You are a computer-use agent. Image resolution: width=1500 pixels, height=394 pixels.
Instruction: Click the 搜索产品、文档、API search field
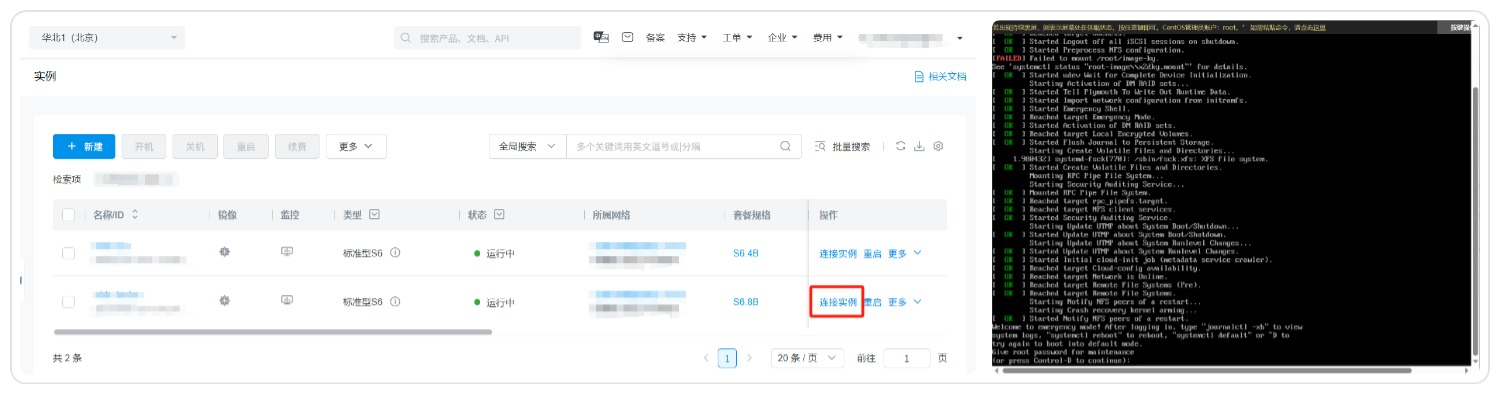488,38
